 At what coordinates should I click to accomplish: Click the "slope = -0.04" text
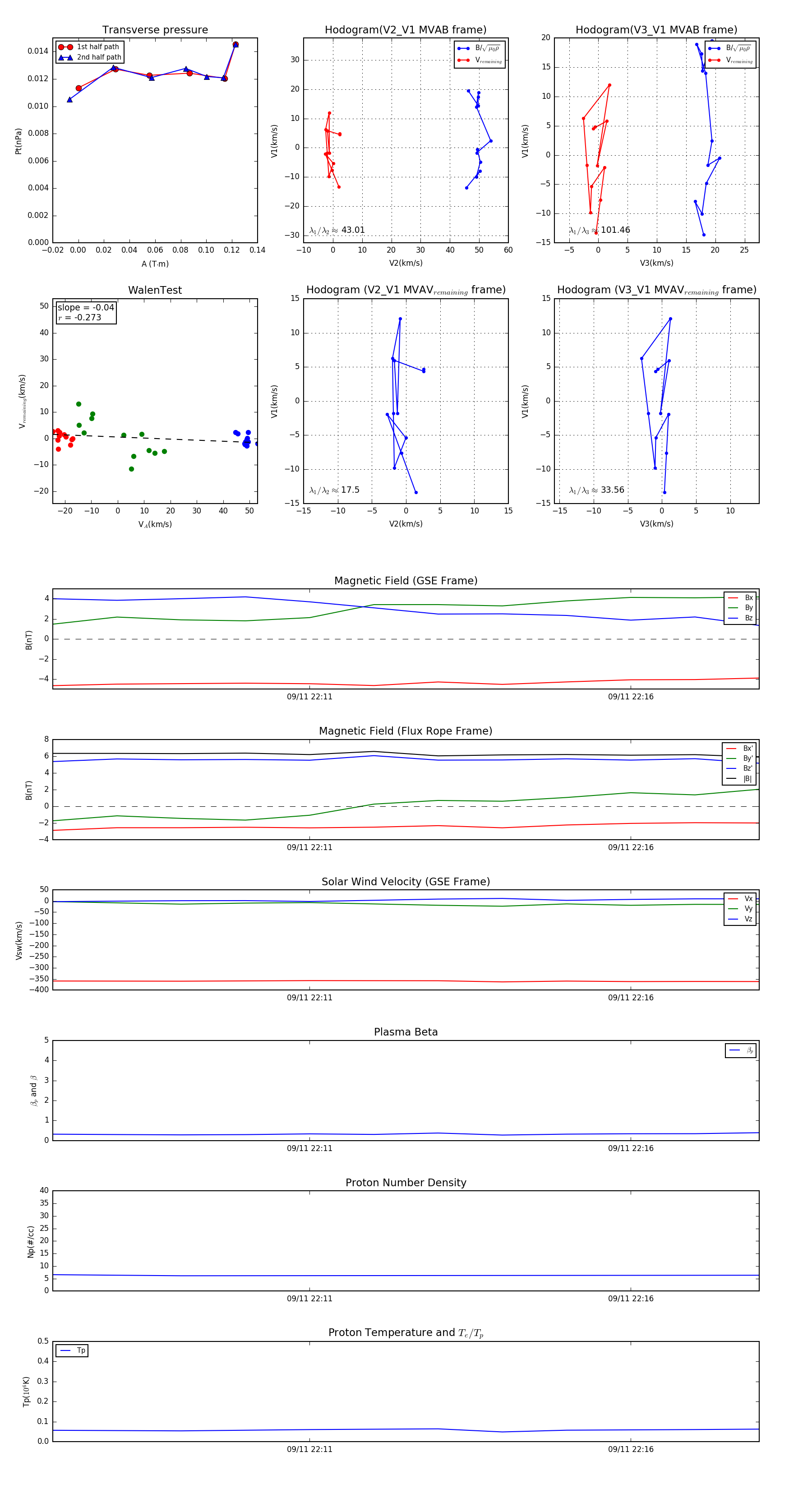[x=86, y=308]
